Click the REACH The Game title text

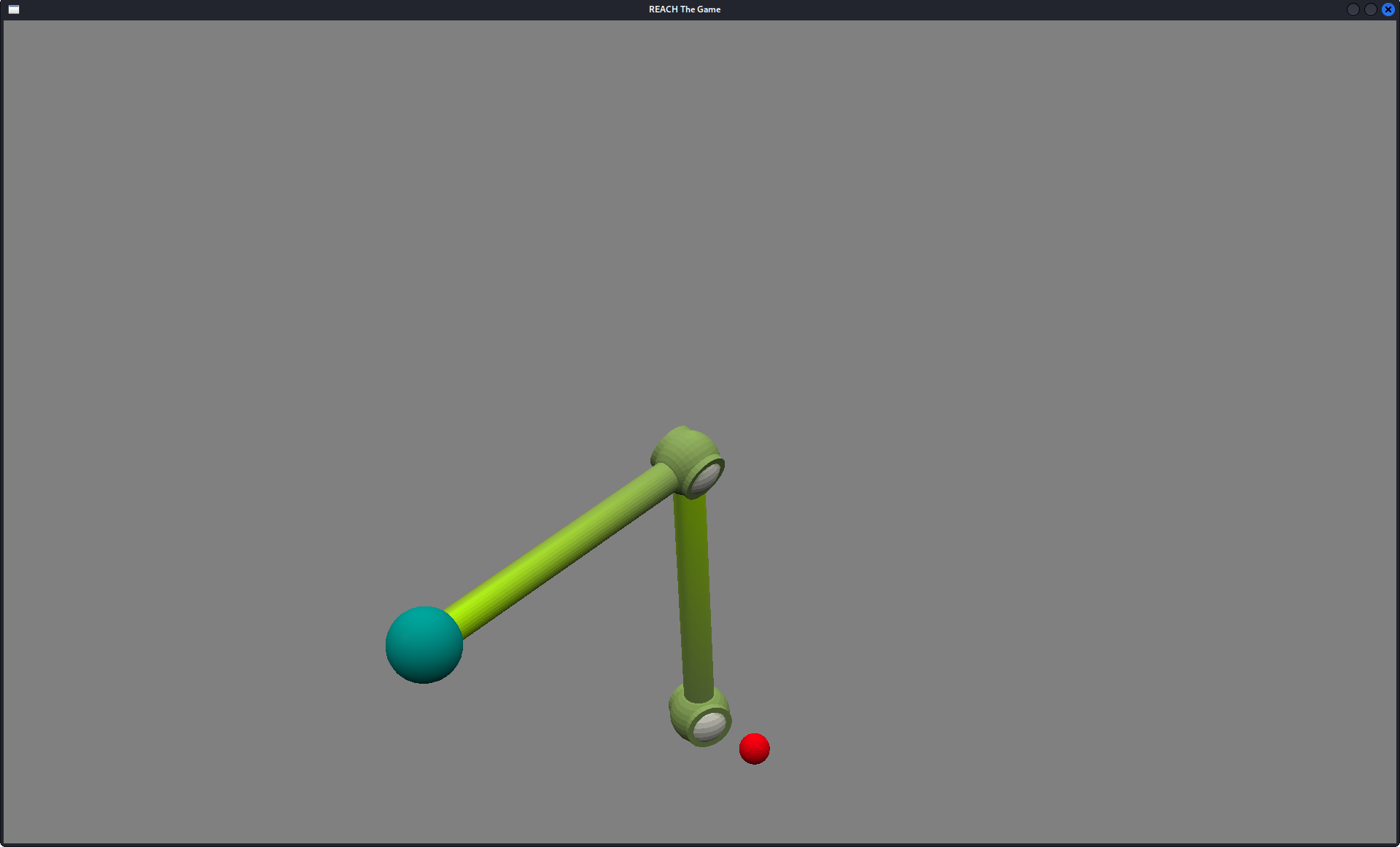[x=684, y=9]
